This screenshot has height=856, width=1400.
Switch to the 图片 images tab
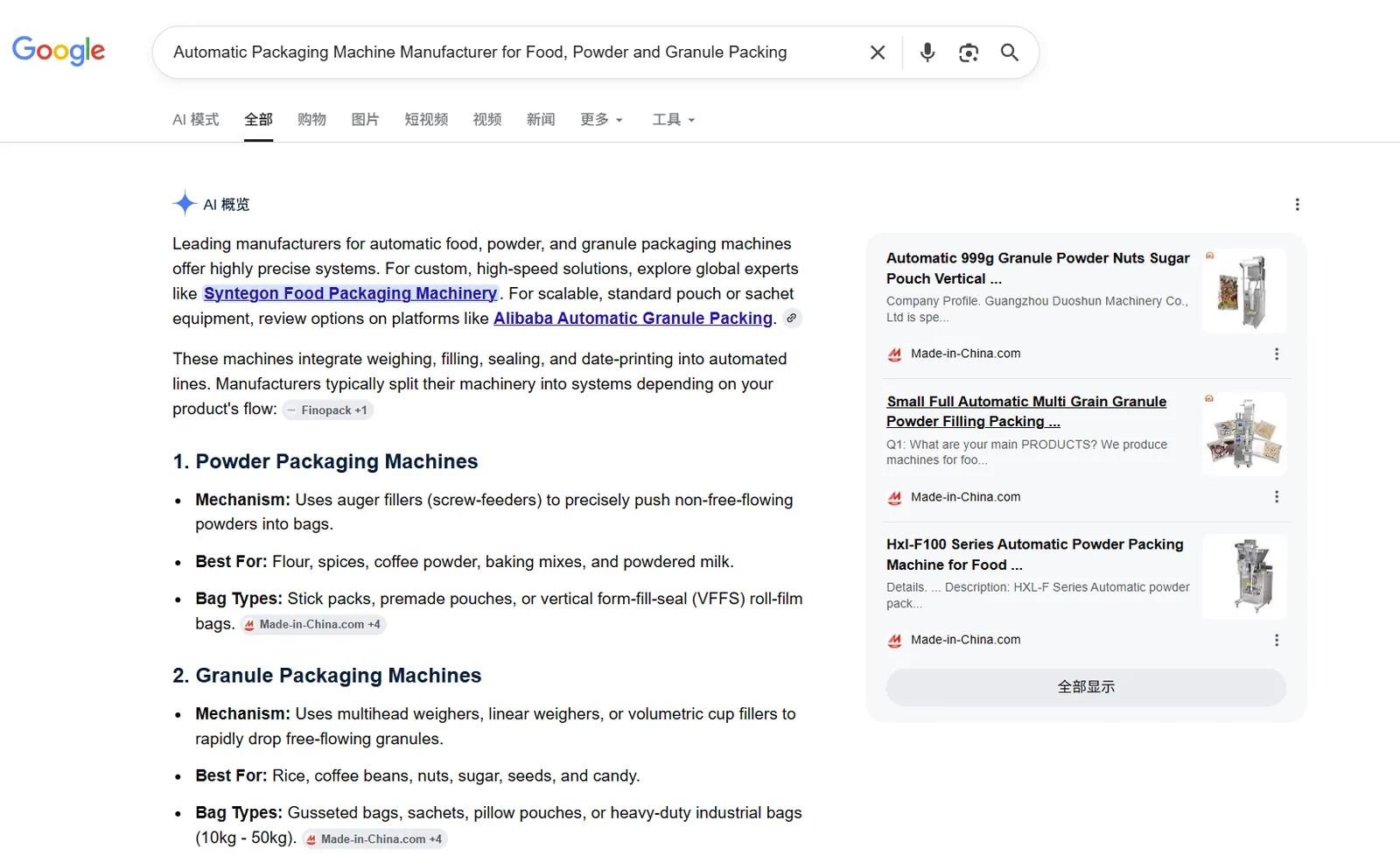(365, 119)
